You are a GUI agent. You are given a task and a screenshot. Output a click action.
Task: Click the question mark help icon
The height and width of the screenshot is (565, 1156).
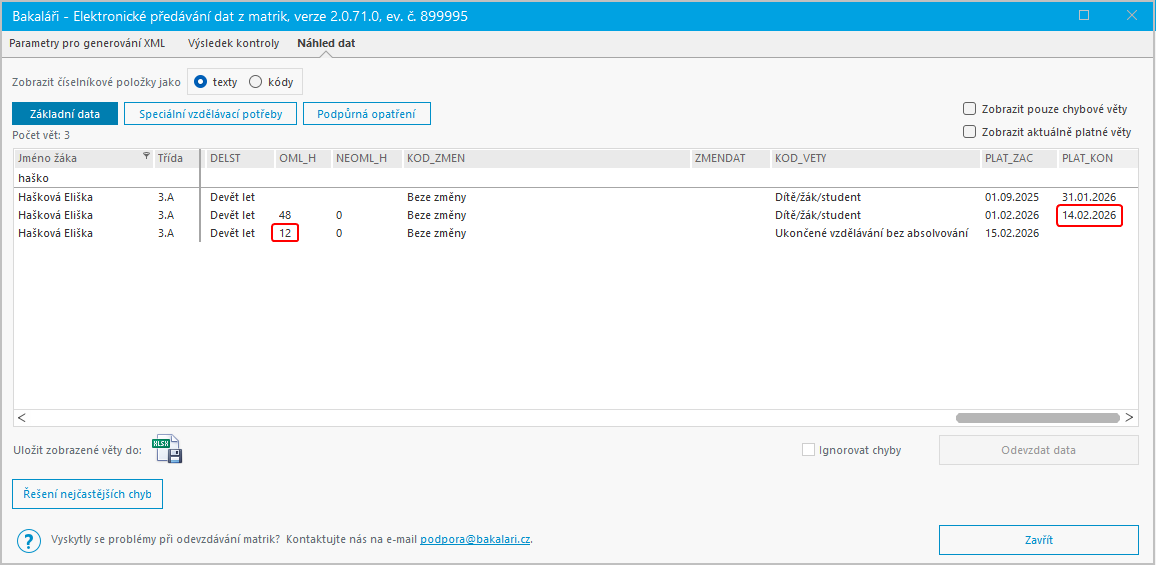coord(29,540)
